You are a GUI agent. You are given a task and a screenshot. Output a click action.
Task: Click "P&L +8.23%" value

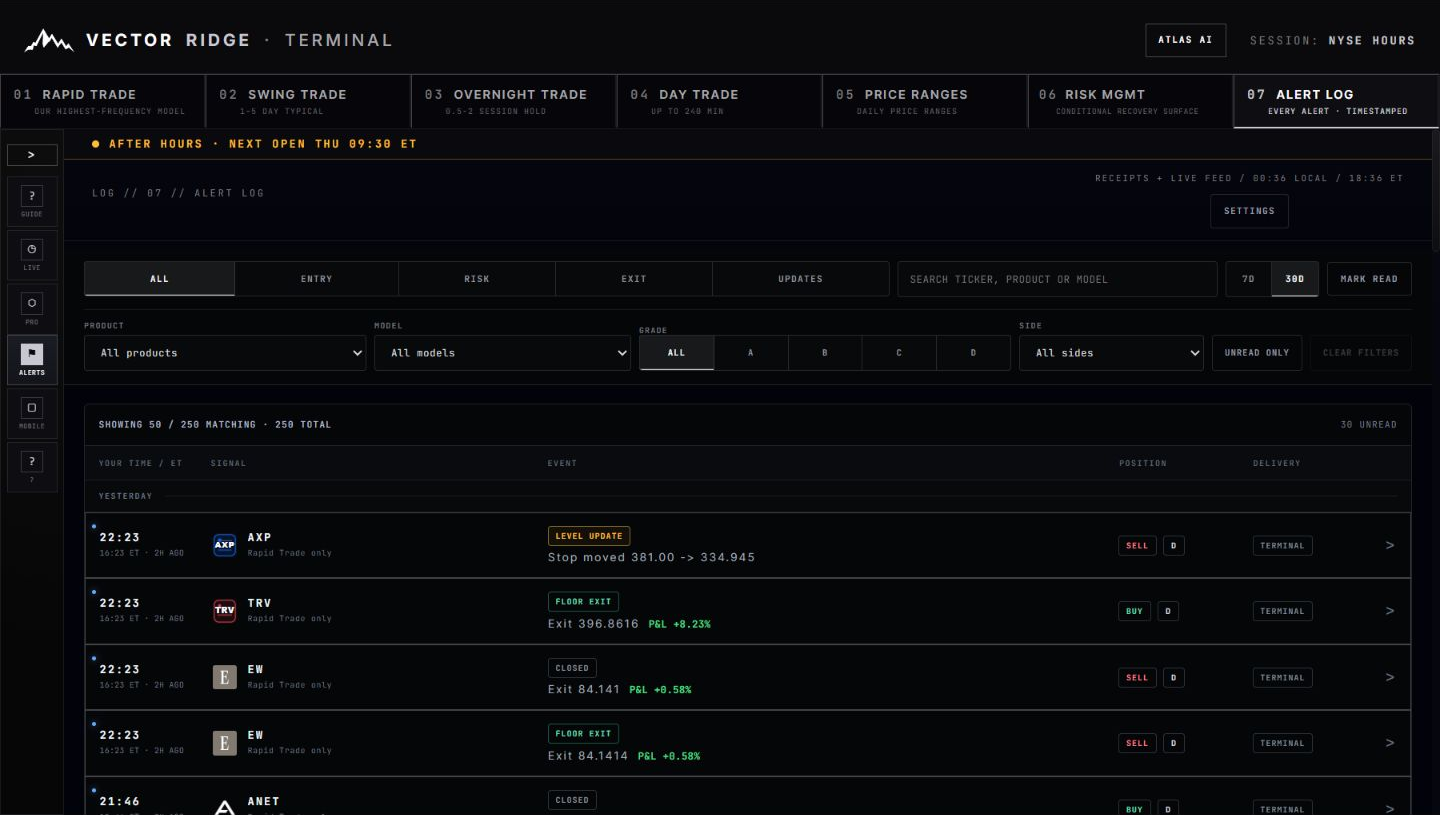pyautogui.click(x=679, y=624)
